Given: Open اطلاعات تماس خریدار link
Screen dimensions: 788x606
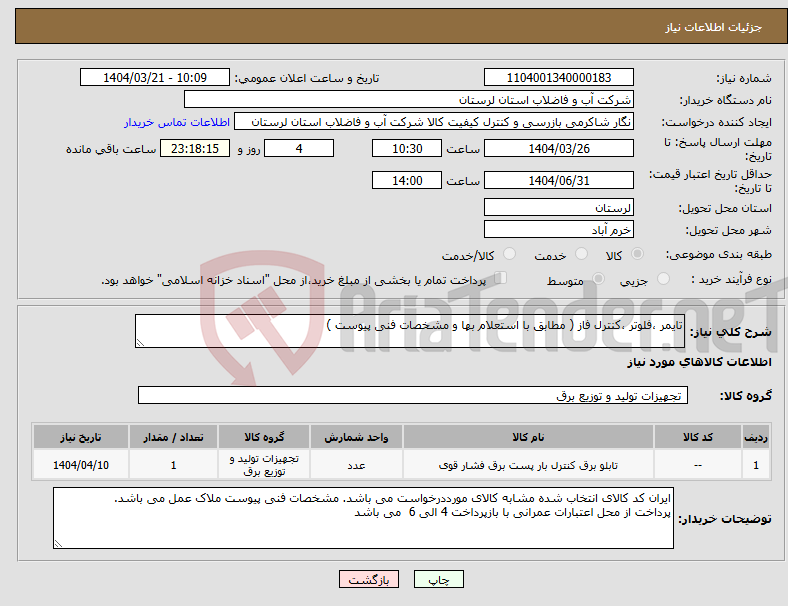Looking at the screenshot, I should click(177, 122).
